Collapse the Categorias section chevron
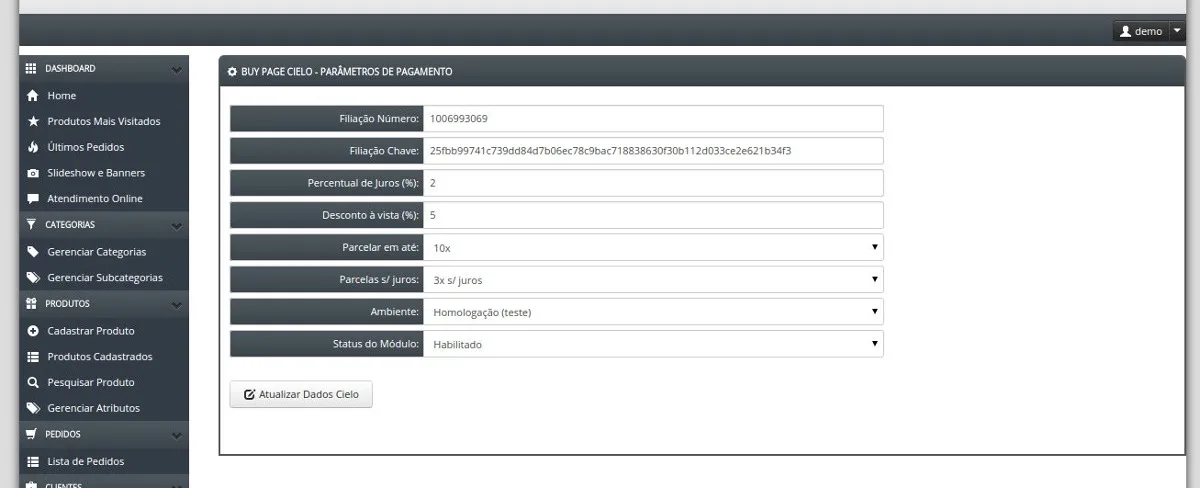This screenshot has width=1200, height=488. (177, 226)
